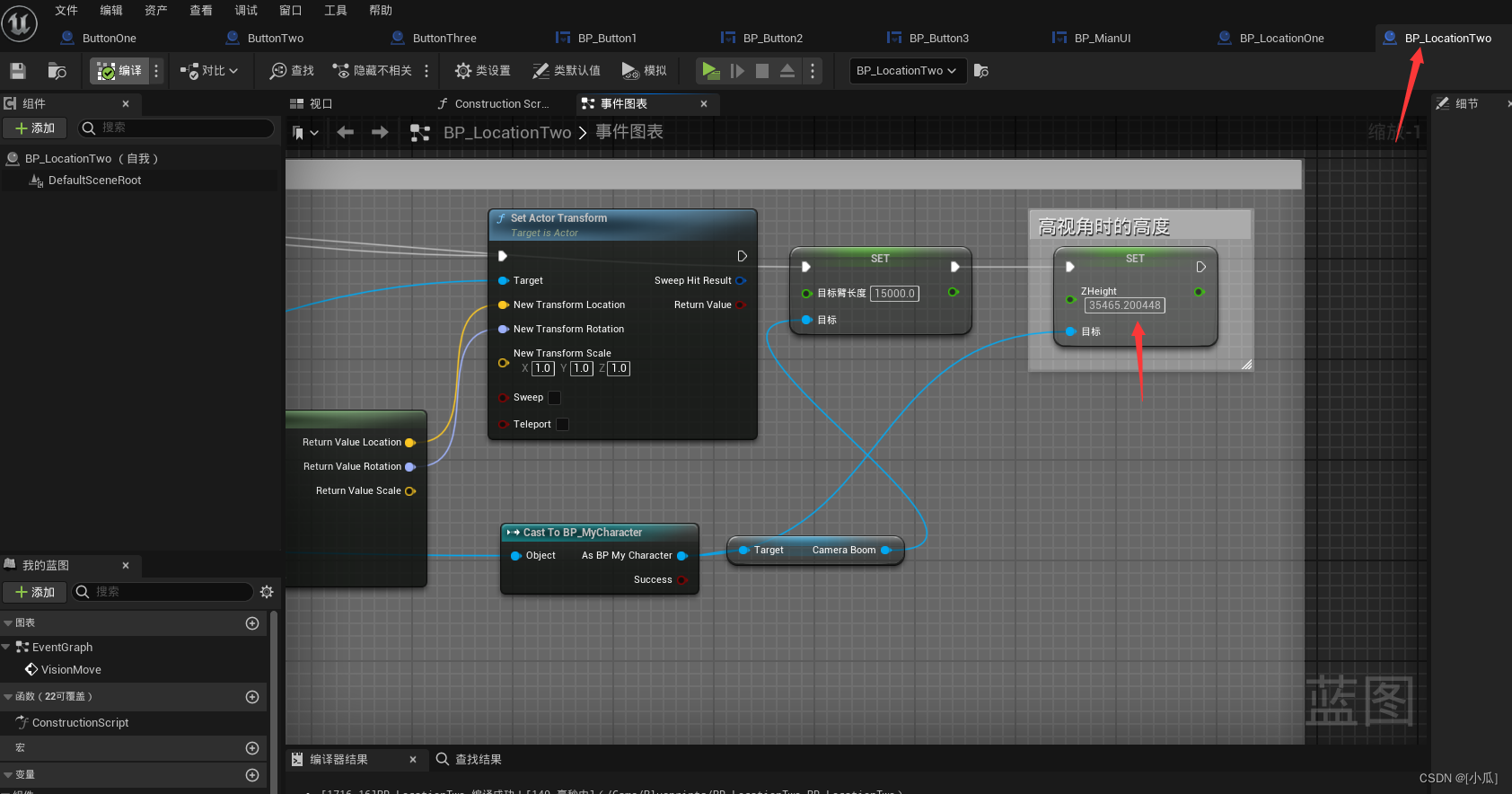Add a new variable with plus icon in 变量 row
The height and width of the screenshot is (794, 1512).
pos(252,775)
